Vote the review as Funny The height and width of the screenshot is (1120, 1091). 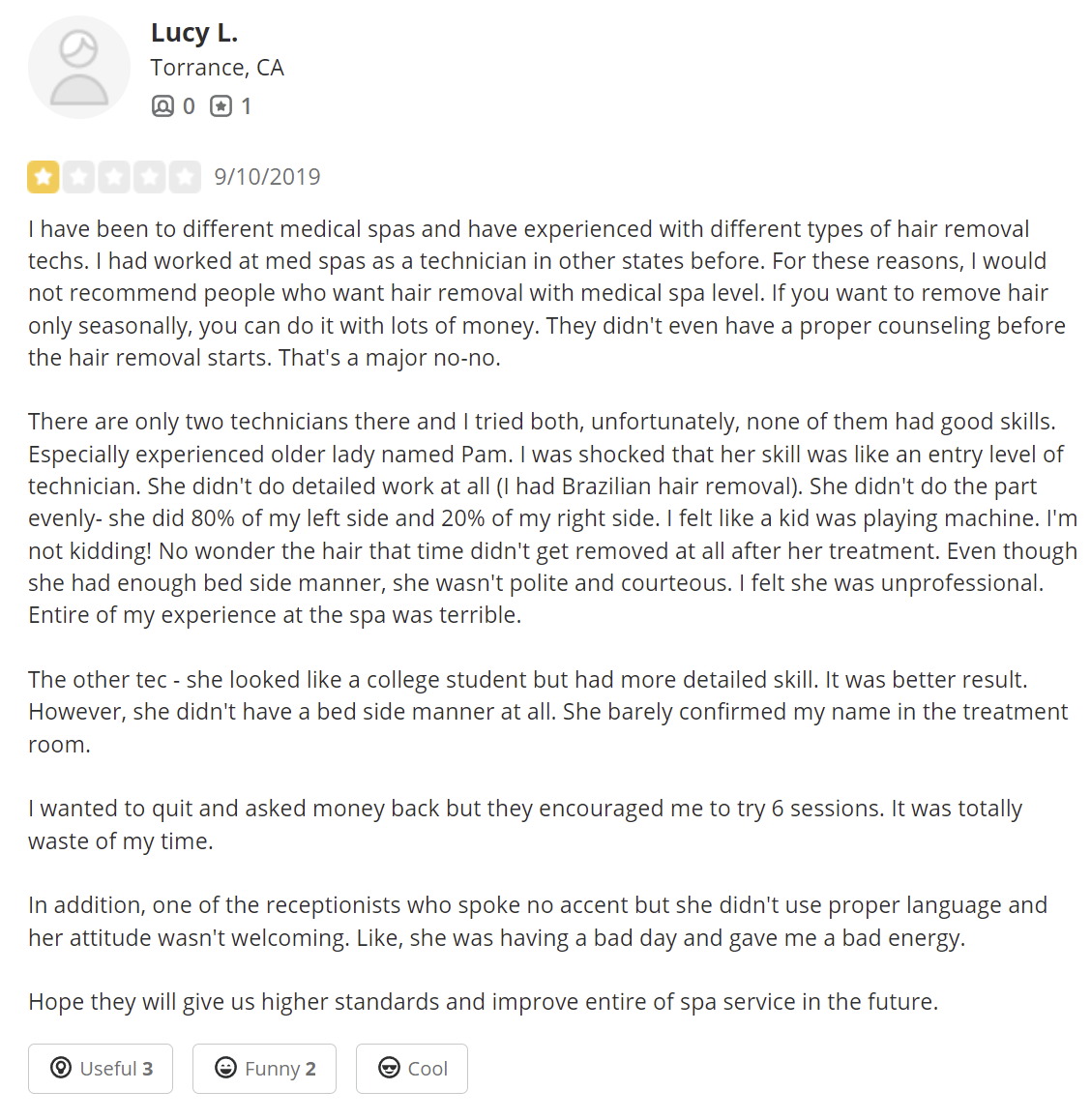click(x=264, y=1069)
